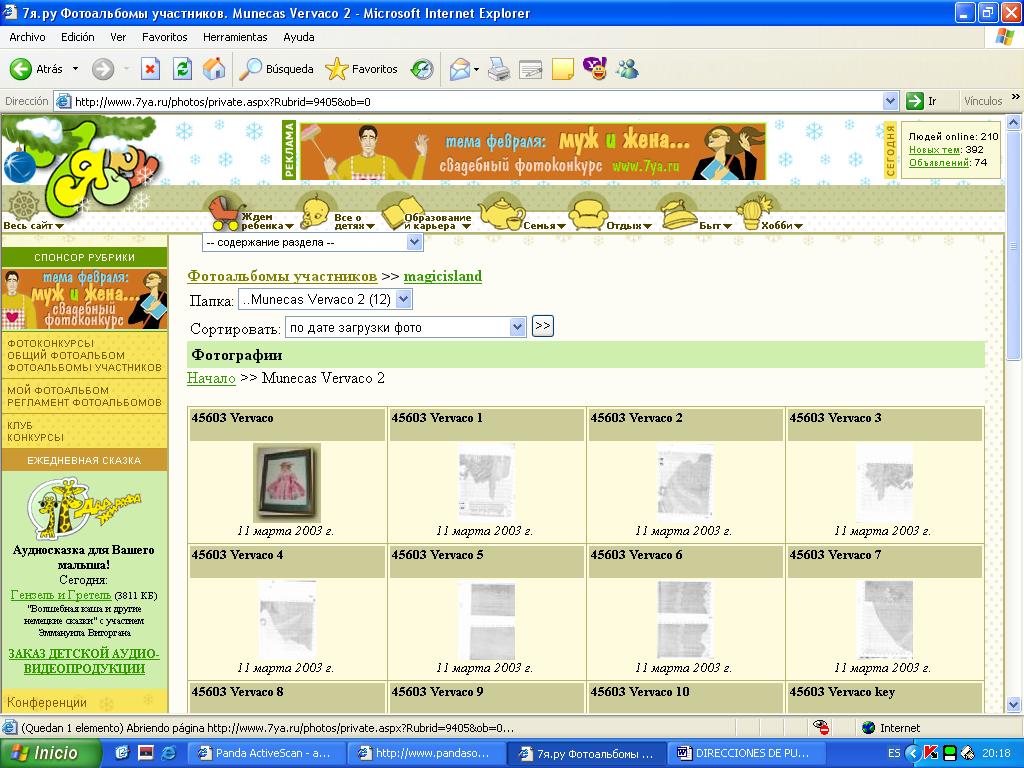
Task: Click МОЙ ФОТОАЛЬБОМ sidebar link
Action: point(58,390)
